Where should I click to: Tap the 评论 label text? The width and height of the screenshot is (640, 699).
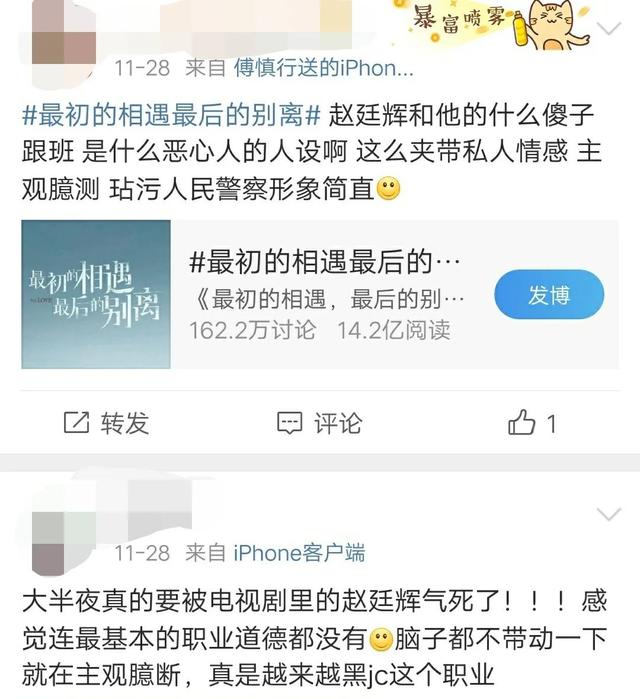coord(338,423)
